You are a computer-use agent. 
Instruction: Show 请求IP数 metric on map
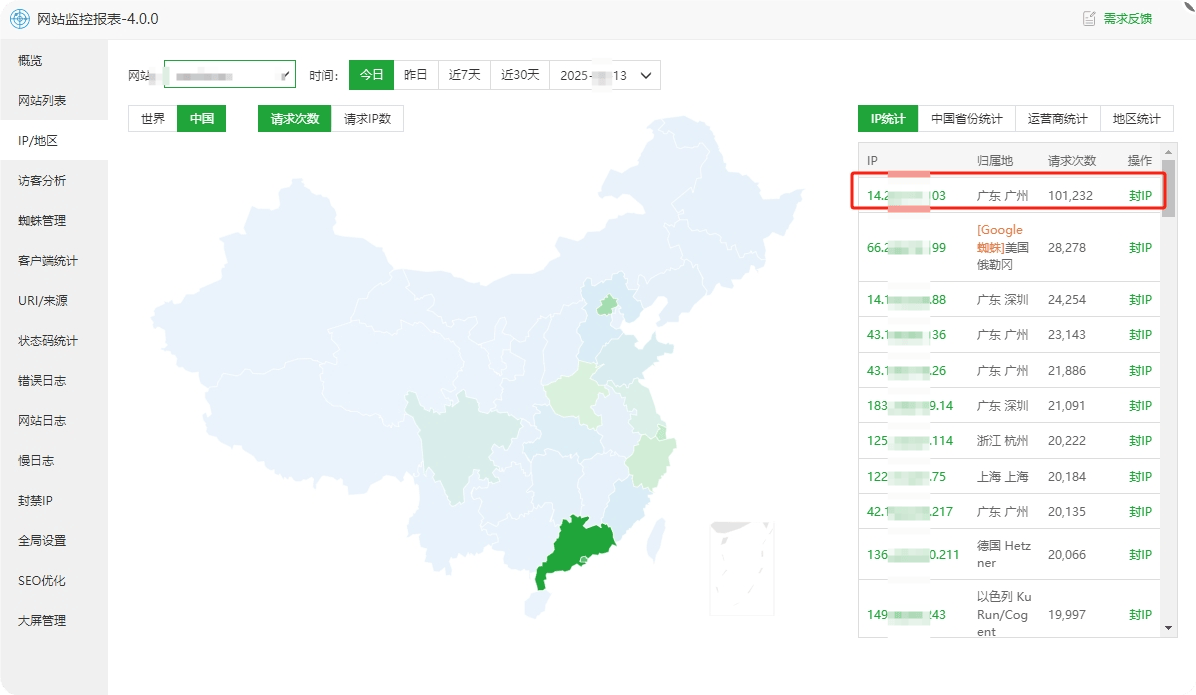point(367,118)
